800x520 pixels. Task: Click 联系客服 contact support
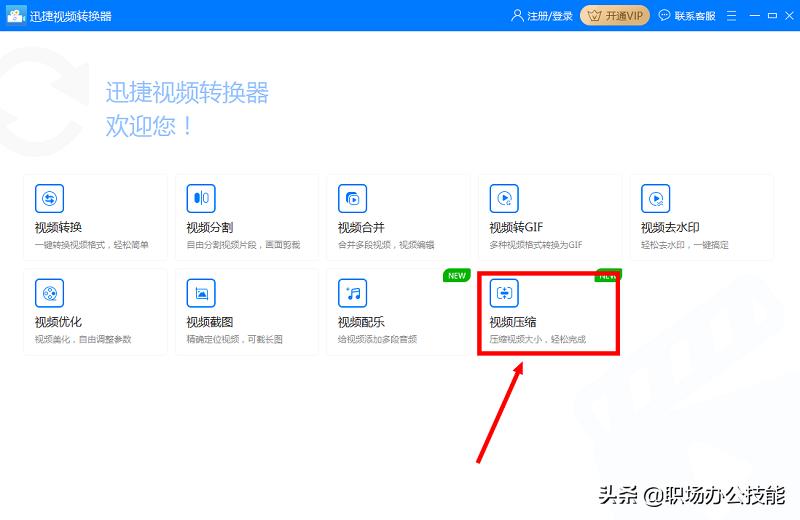click(x=695, y=16)
